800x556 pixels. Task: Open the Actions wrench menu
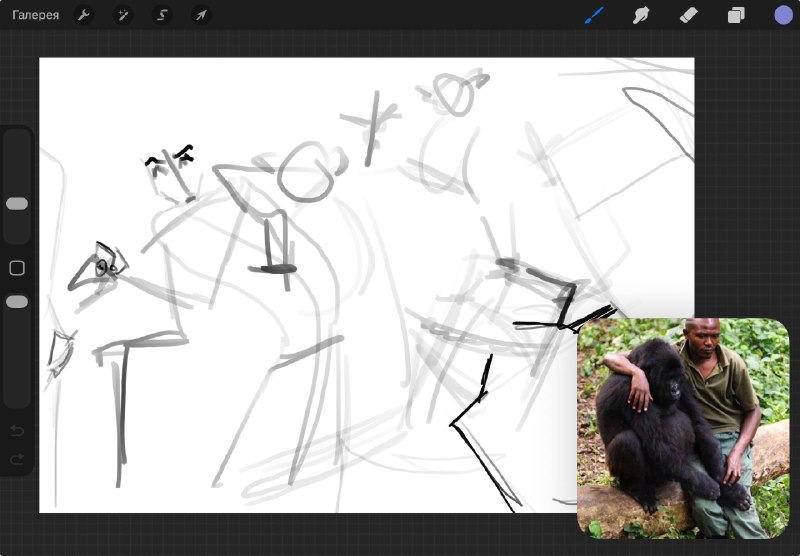[x=84, y=15]
